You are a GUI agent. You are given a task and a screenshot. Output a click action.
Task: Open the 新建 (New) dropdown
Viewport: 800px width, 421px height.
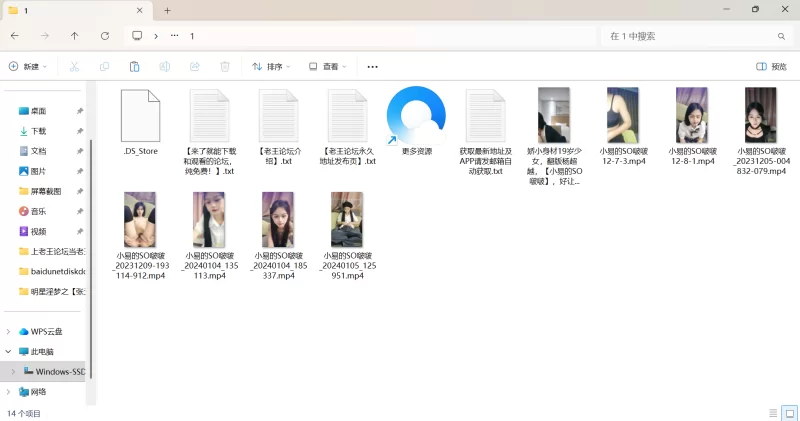28,67
